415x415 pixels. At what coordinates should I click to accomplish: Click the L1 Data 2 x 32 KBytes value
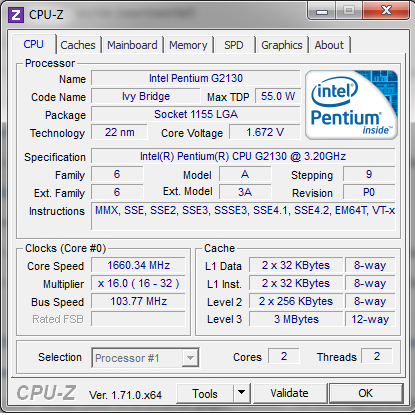click(296, 265)
